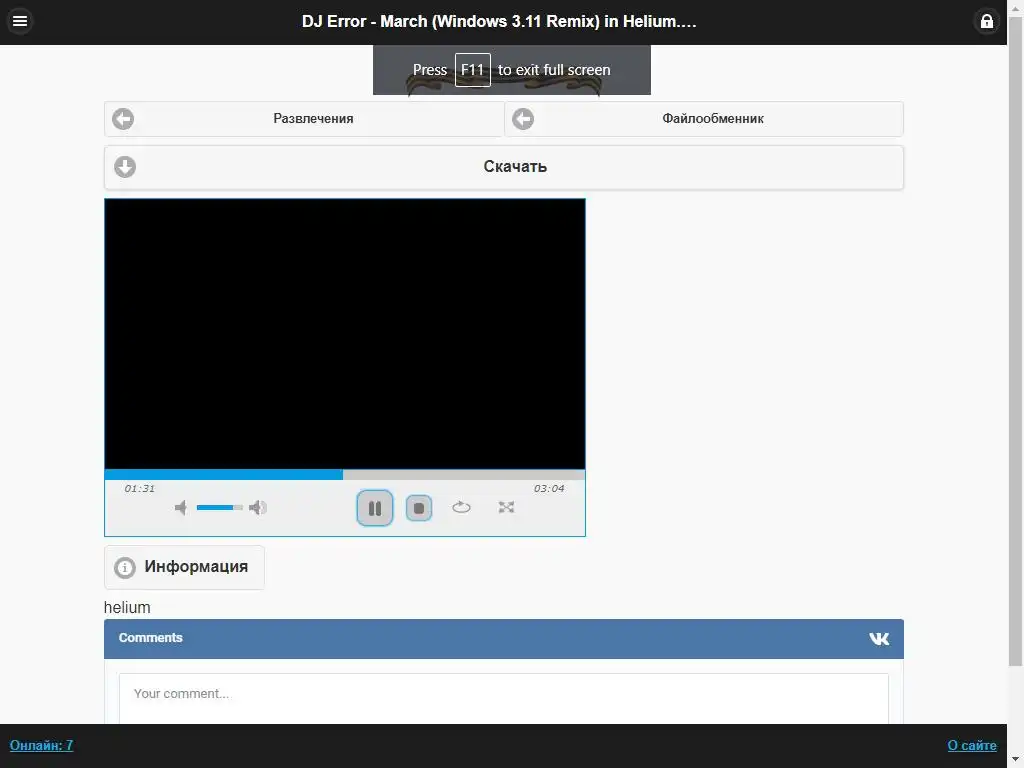Open the Информация section
Screen dimensions: 1024x768
click(184, 567)
